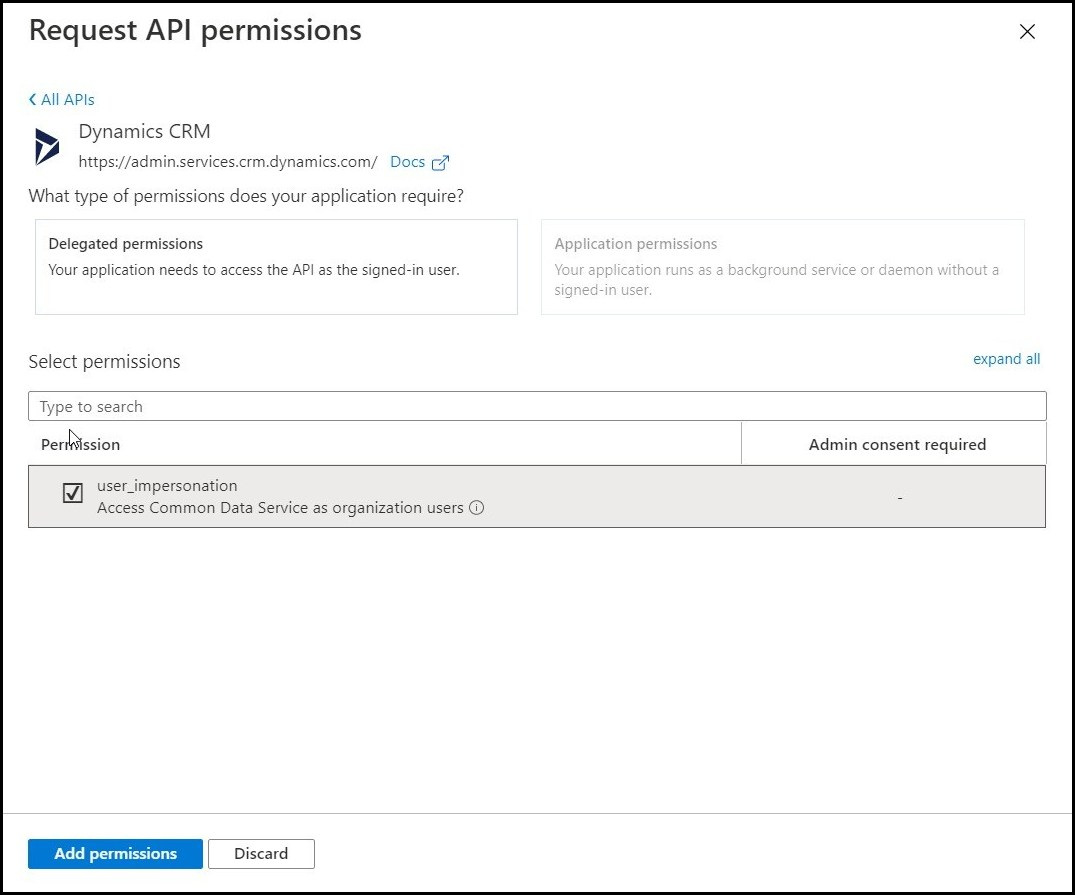Discard the permission changes
This screenshot has height=895, width=1075.
261,853
